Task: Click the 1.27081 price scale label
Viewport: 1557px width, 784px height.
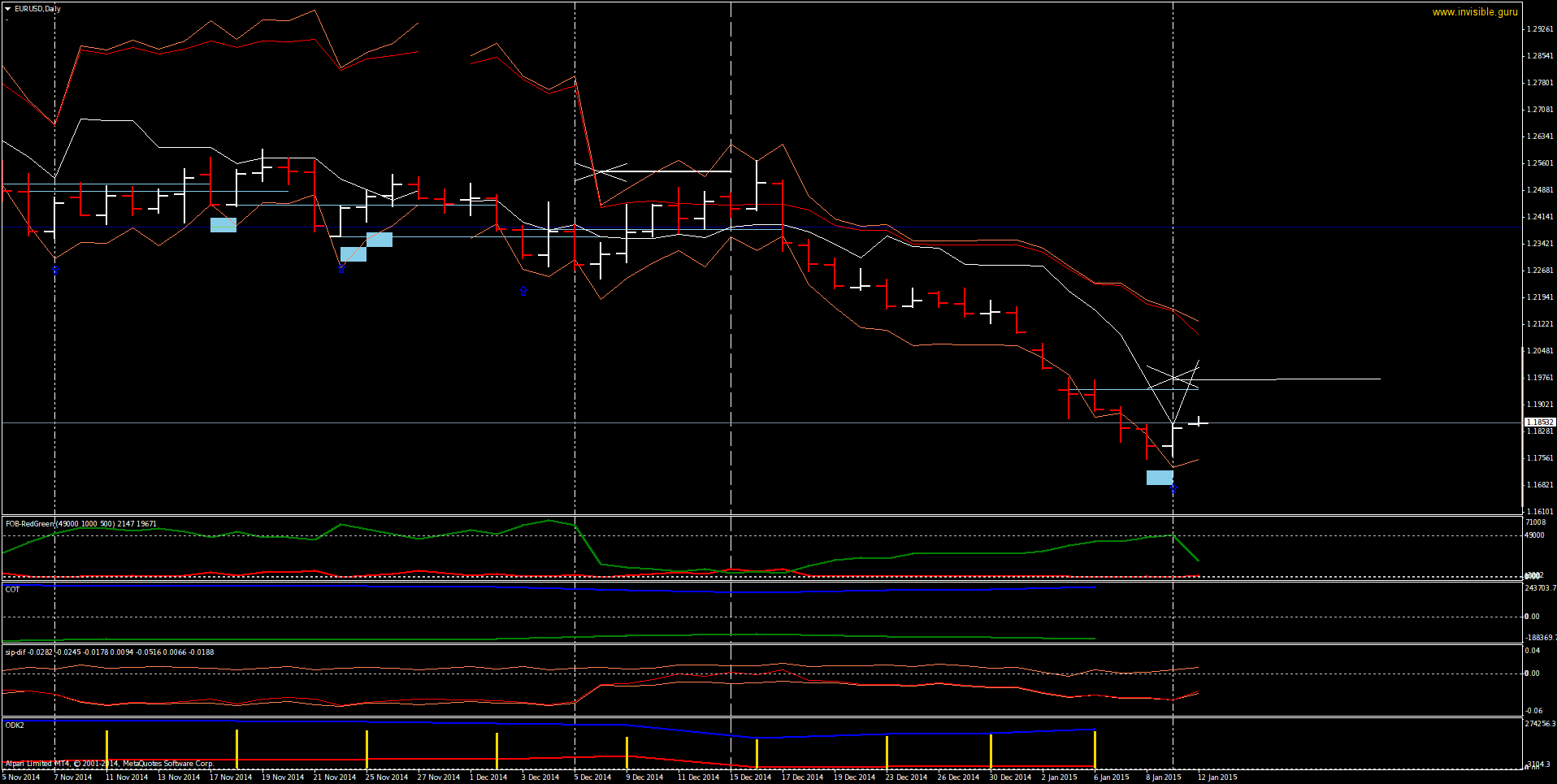Action: pos(1540,110)
